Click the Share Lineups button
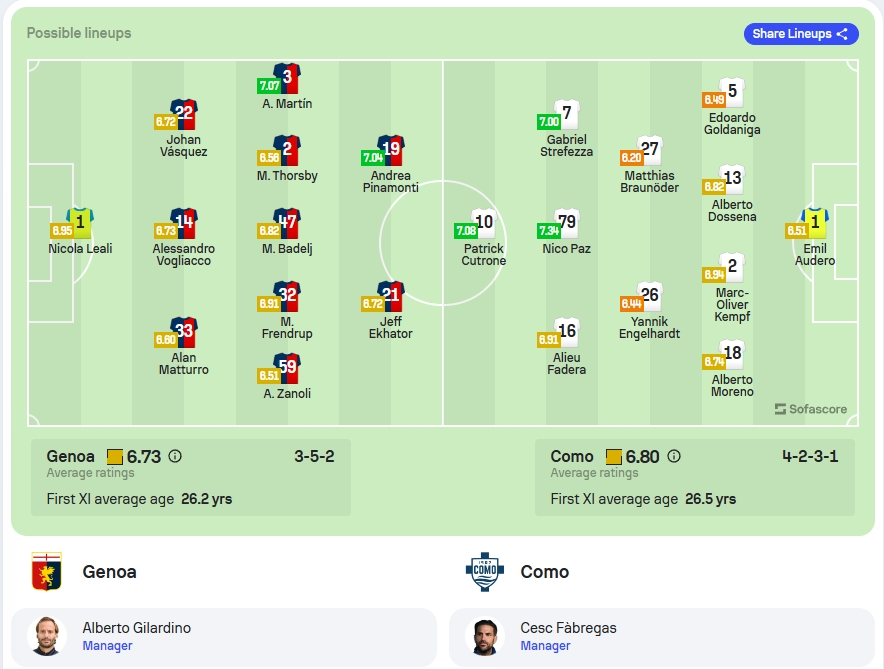This screenshot has height=669, width=884. [x=801, y=34]
